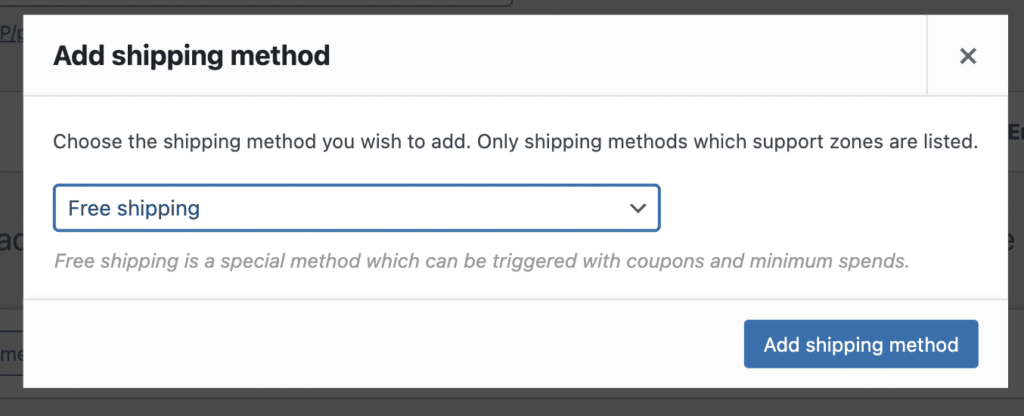Focus the partially hidden field at bottom-left
The width and height of the screenshot is (1024, 416).
pyautogui.click(x=10, y=352)
